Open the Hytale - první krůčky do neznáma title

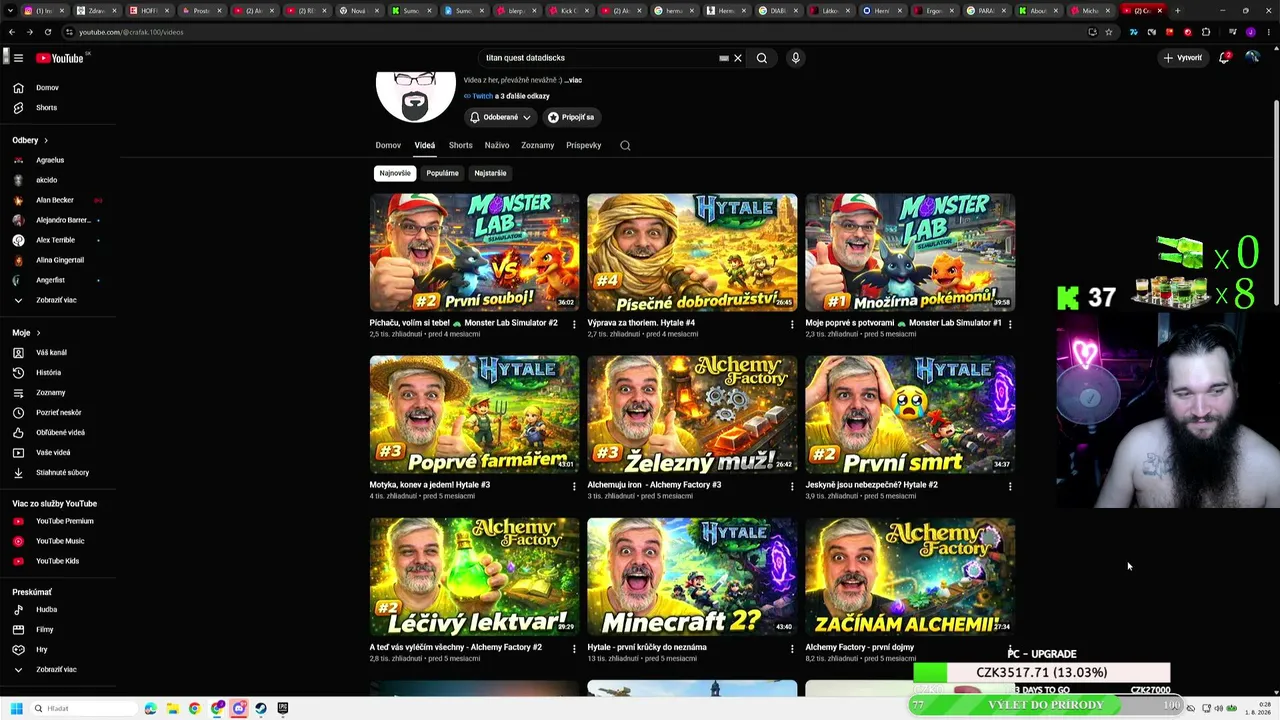[647, 647]
